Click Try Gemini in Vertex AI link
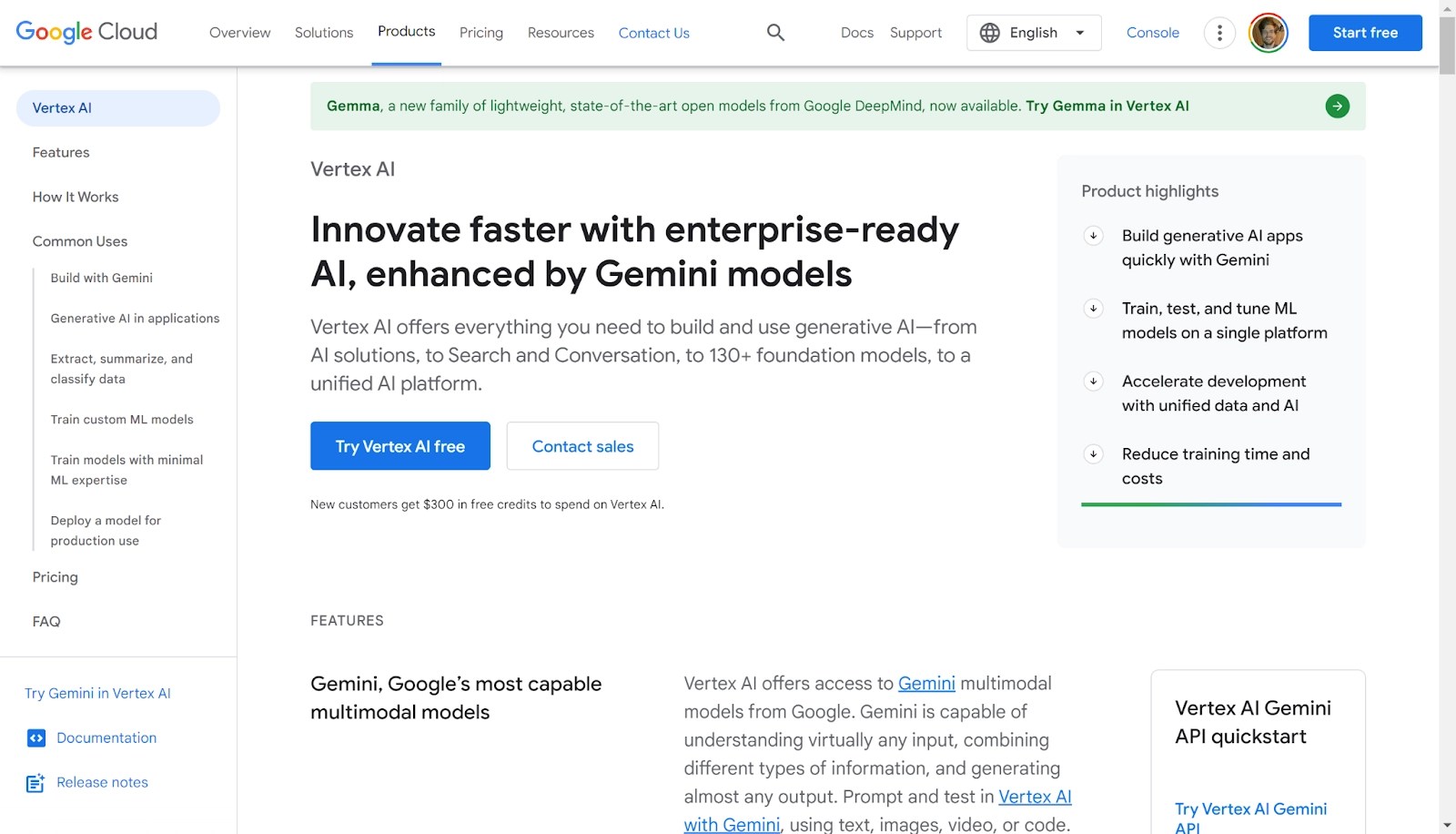Screen dimensions: 1456x834 (97, 694)
